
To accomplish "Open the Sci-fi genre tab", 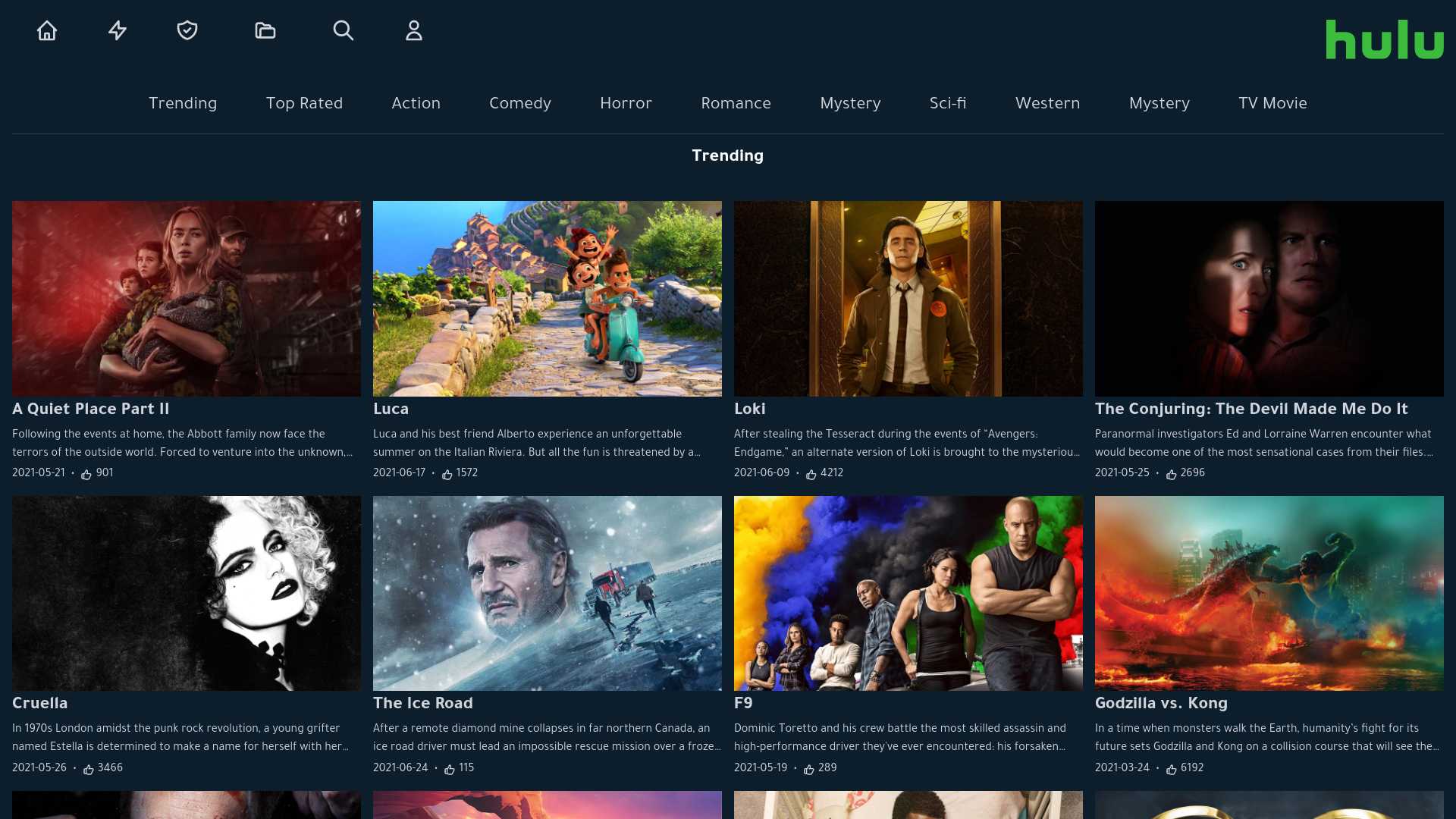I will point(948,103).
